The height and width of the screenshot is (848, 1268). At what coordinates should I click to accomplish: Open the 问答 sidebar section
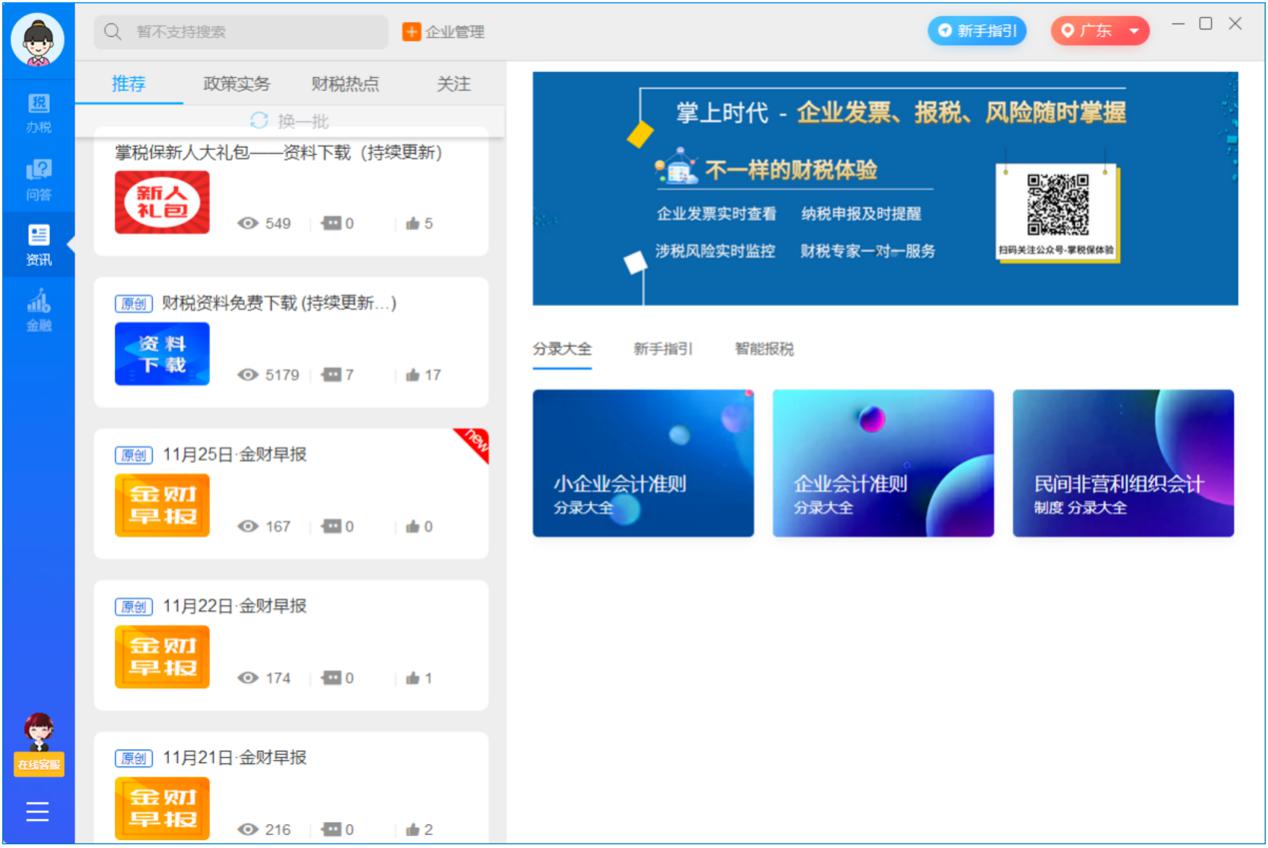[38, 180]
